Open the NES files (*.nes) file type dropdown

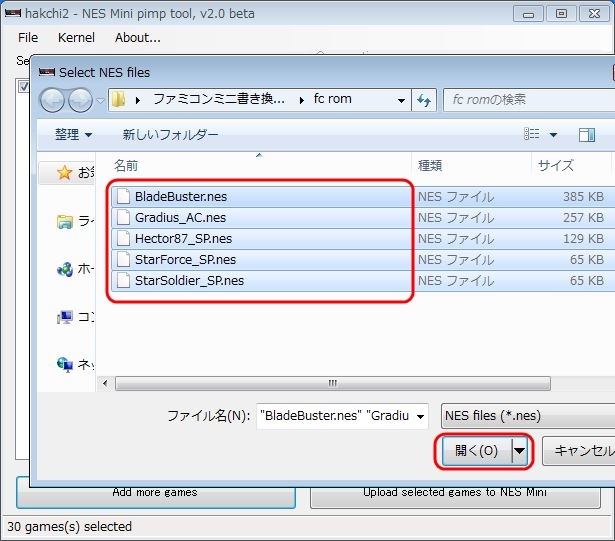(x=528, y=416)
